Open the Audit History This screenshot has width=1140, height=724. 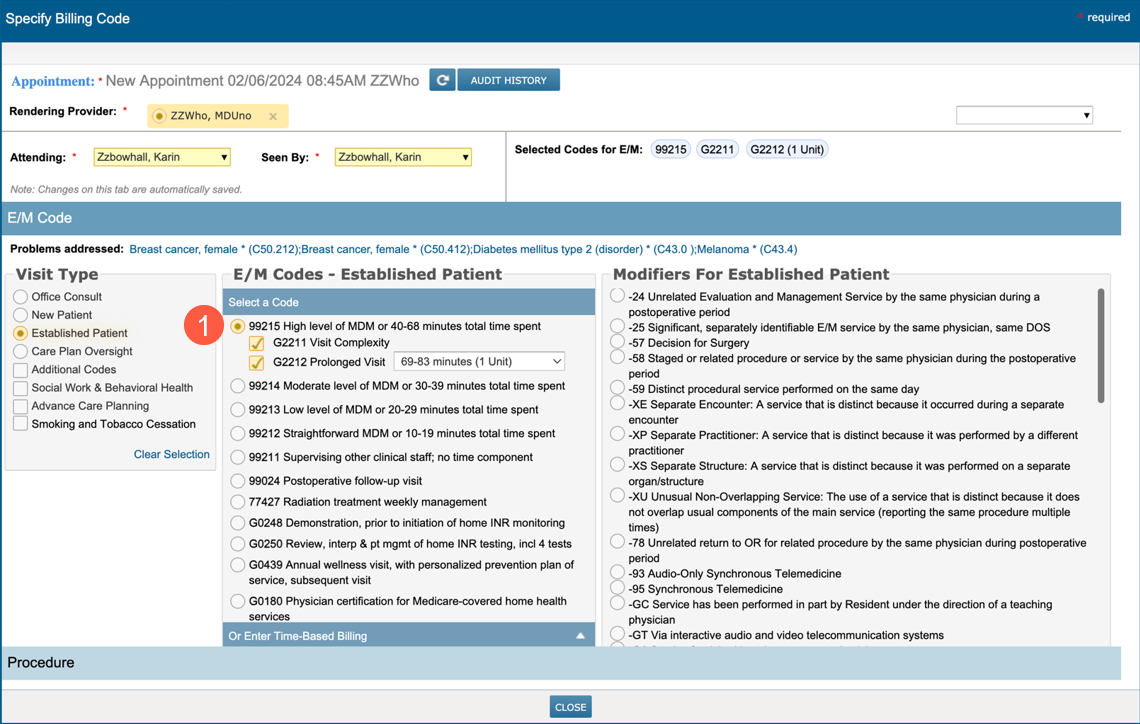[508, 80]
